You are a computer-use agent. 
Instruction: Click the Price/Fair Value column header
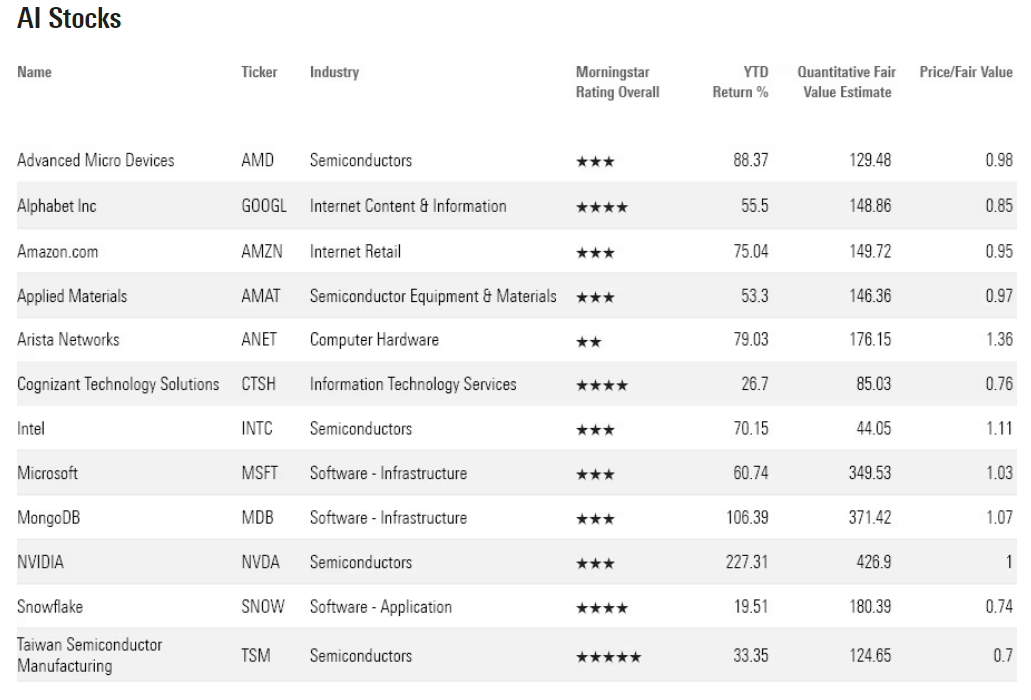pos(965,72)
